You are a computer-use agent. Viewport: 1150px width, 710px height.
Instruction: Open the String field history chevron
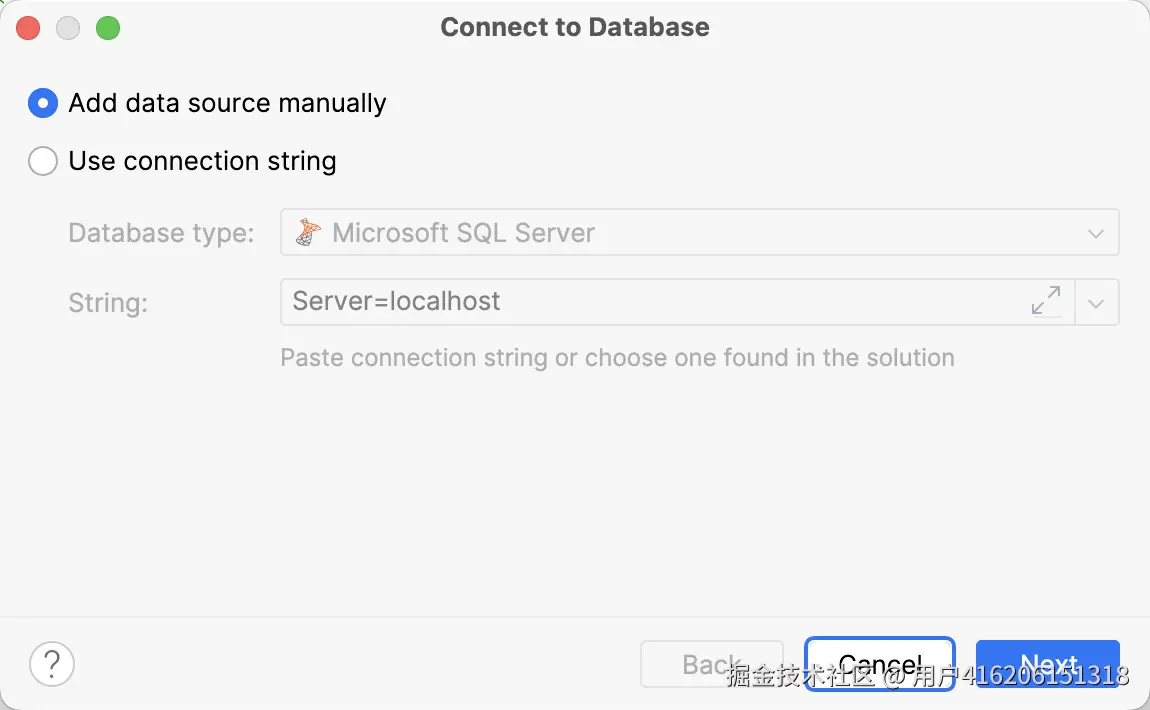[1096, 303]
